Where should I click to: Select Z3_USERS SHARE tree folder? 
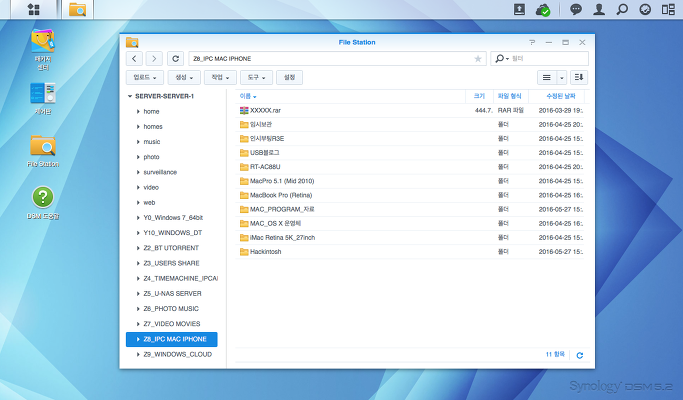171,263
